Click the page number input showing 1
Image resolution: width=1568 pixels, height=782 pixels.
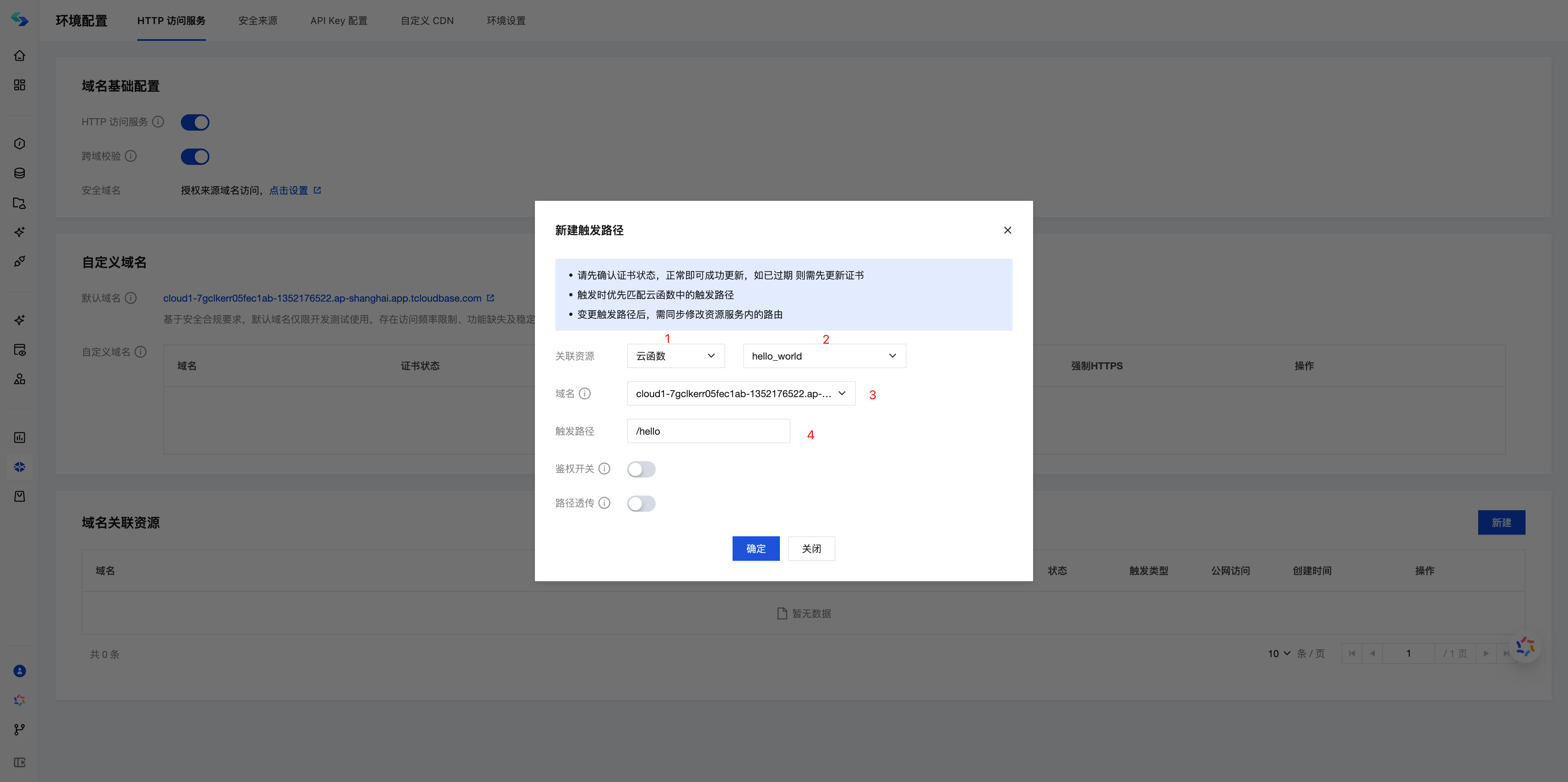[1408, 653]
